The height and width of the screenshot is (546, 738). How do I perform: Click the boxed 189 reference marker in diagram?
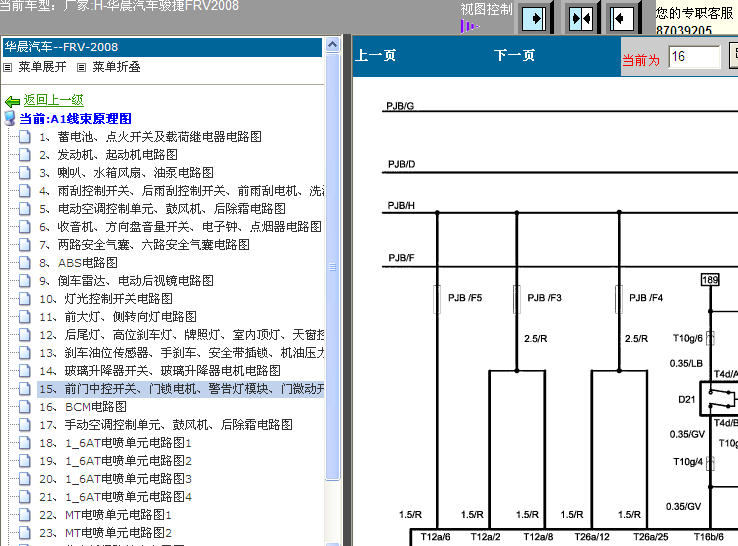[710, 280]
